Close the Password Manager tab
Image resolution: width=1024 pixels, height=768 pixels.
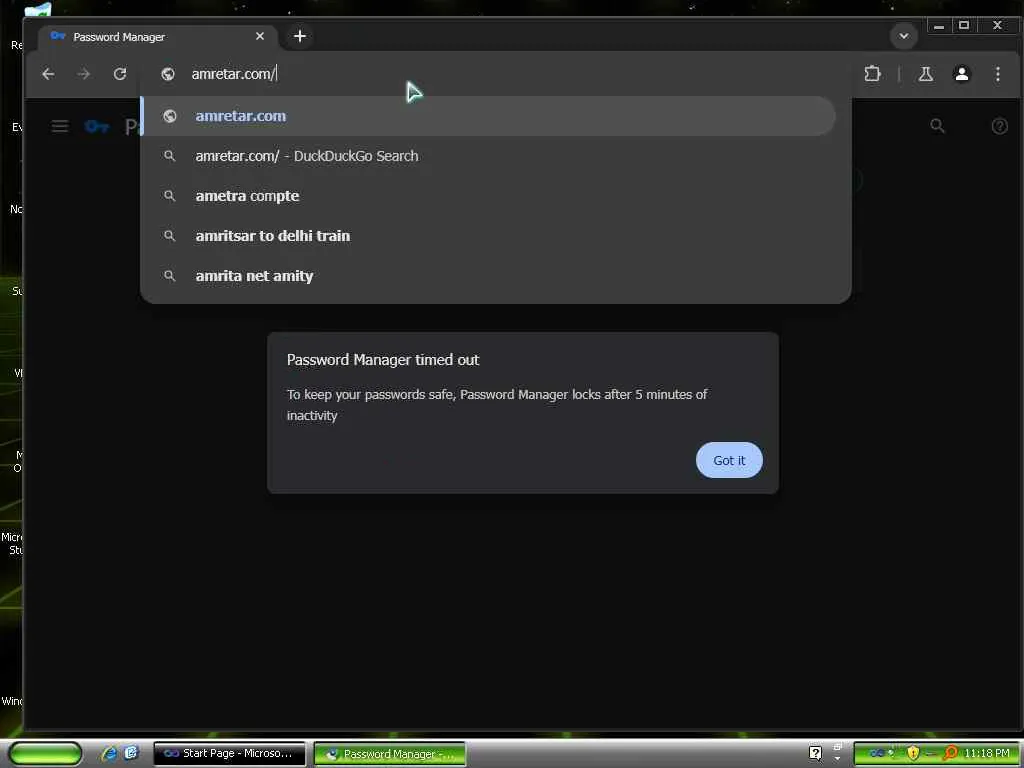260,36
